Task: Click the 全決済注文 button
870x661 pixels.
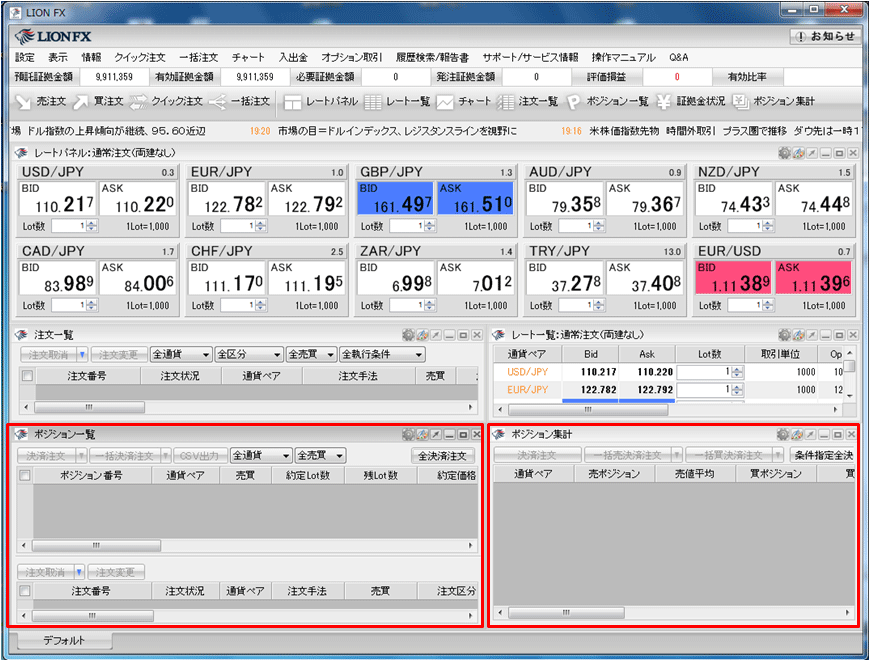Action: [442, 456]
